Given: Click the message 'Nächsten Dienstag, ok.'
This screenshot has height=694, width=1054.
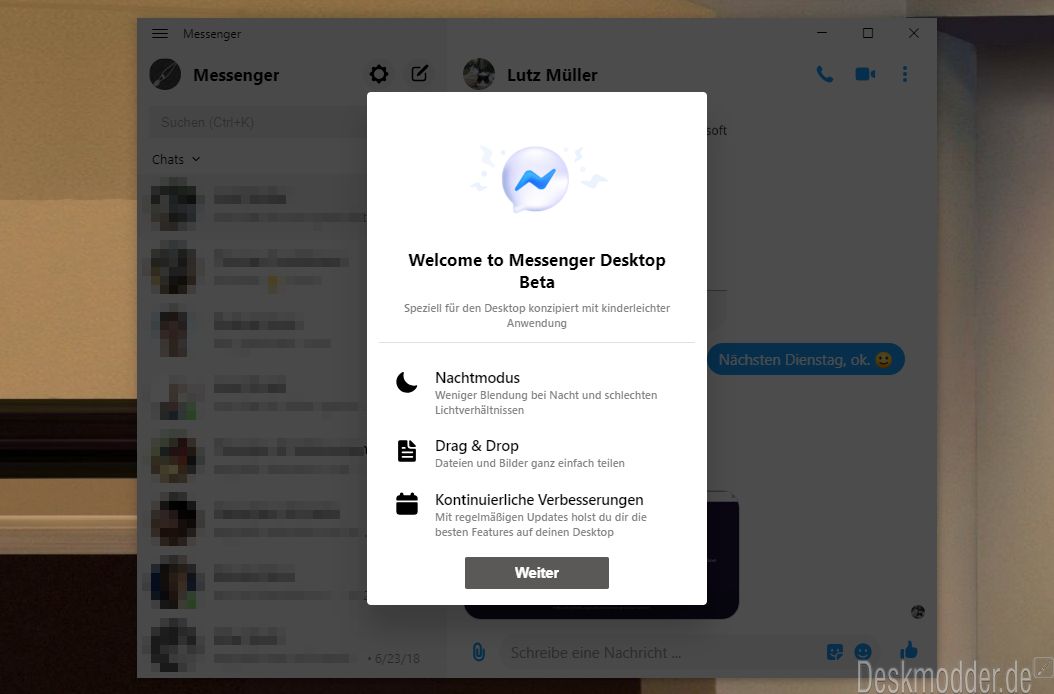Looking at the screenshot, I should point(805,360).
